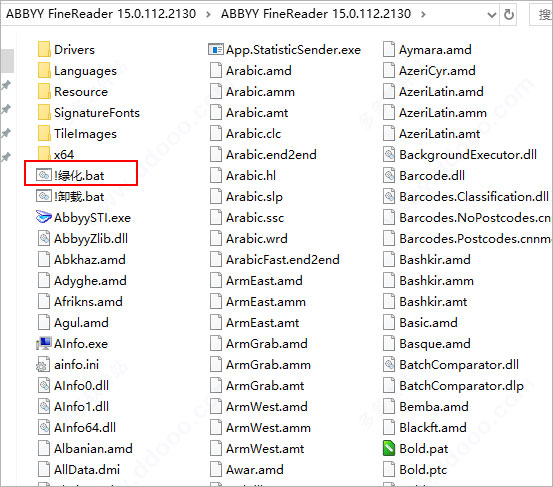Viewport: 553px width, 487px height.
Task: Click the App.StatisticSender.exe application icon
Action: tap(215, 49)
